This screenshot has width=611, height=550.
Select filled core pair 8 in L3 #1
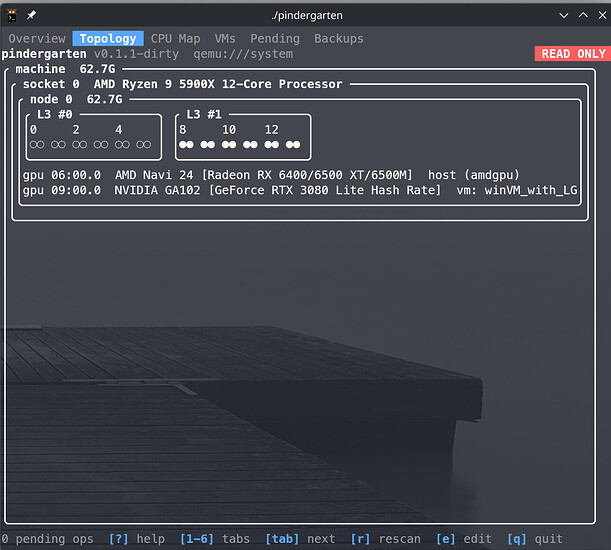186,145
